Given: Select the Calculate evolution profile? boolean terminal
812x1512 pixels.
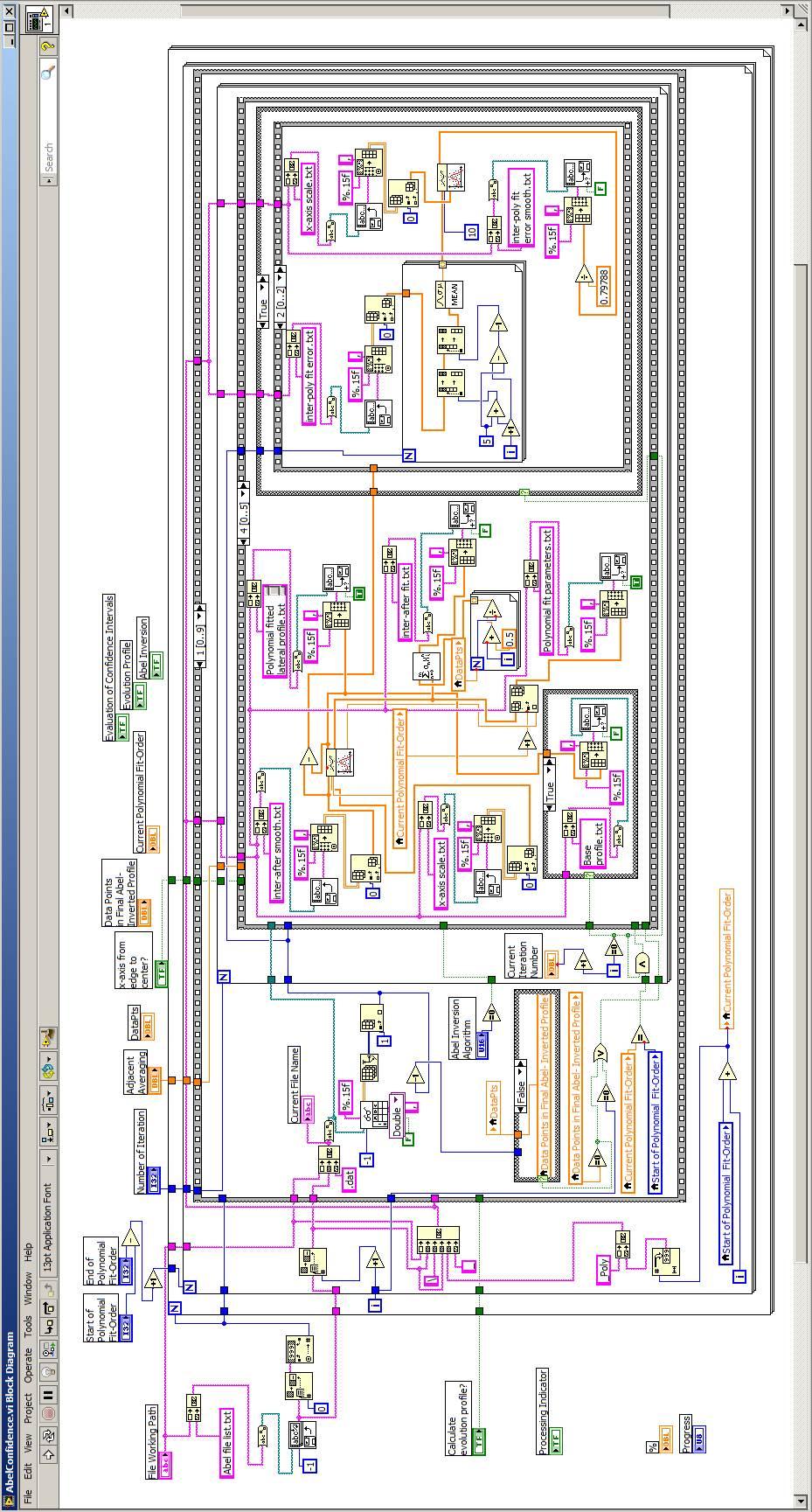Looking at the screenshot, I should pyautogui.click(x=478, y=1441).
